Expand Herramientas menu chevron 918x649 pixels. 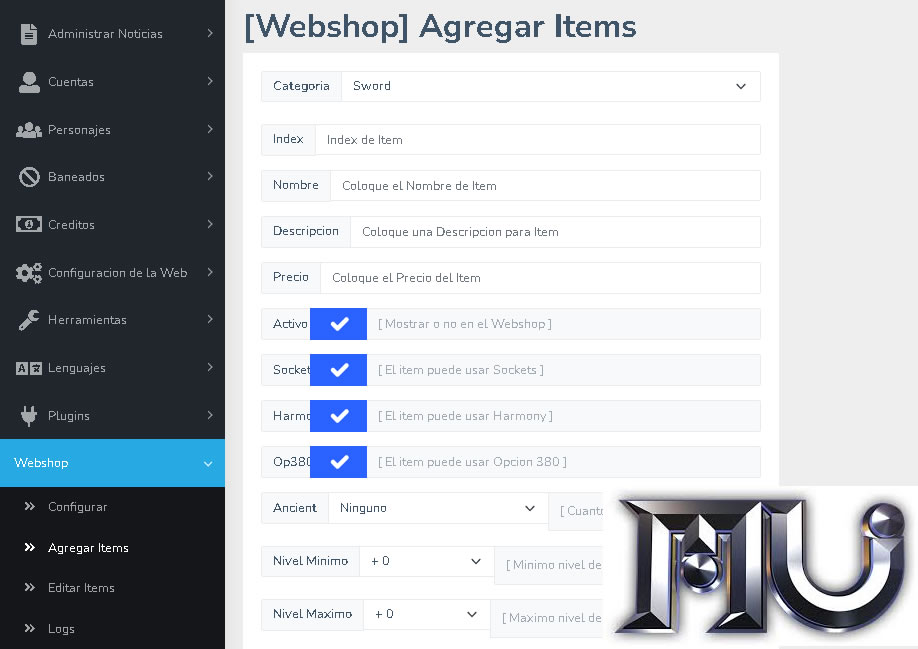pos(210,320)
